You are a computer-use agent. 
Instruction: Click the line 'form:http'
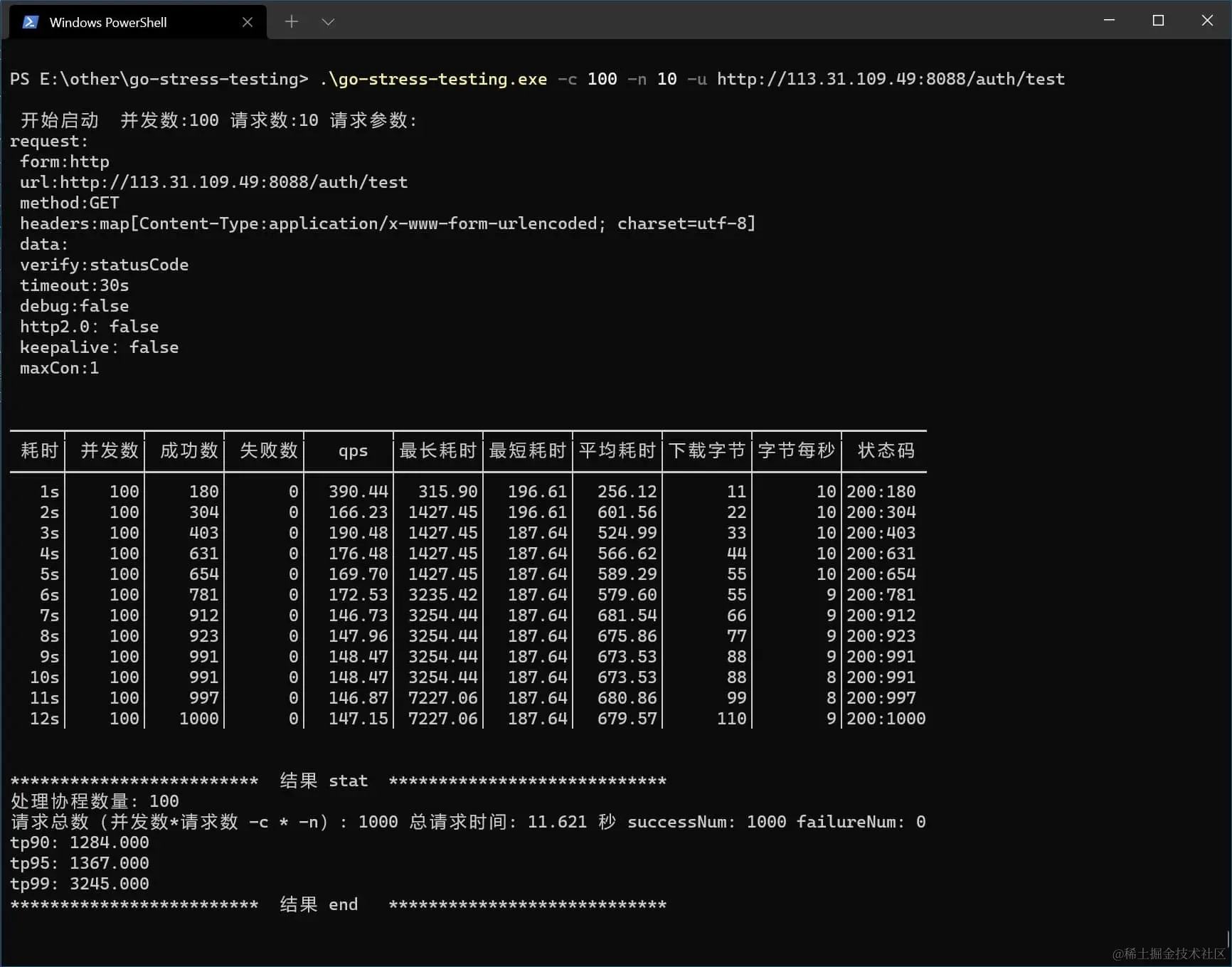pyautogui.click(x=65, y=162)
